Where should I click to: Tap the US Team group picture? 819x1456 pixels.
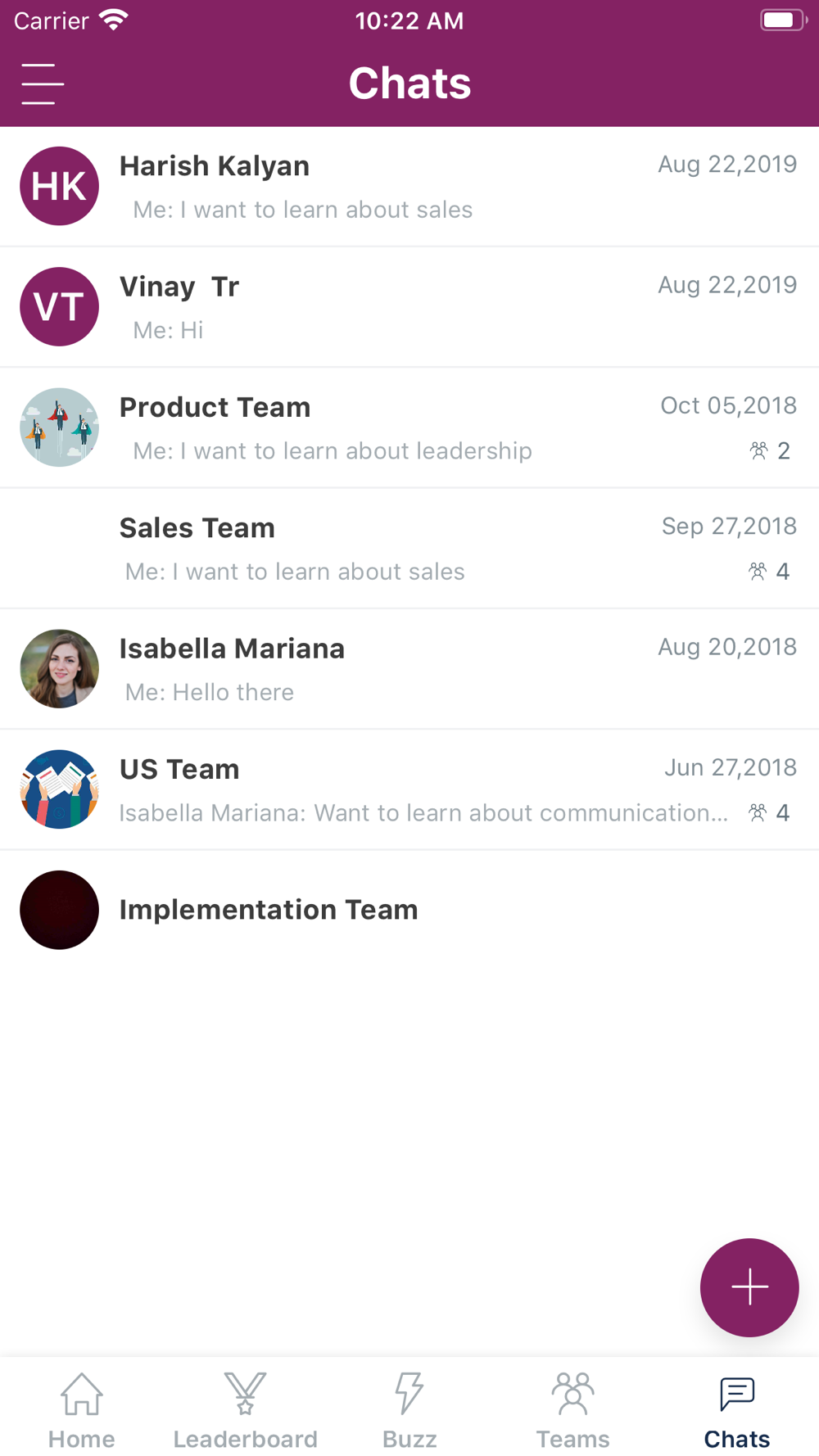[x=60, y=789]
